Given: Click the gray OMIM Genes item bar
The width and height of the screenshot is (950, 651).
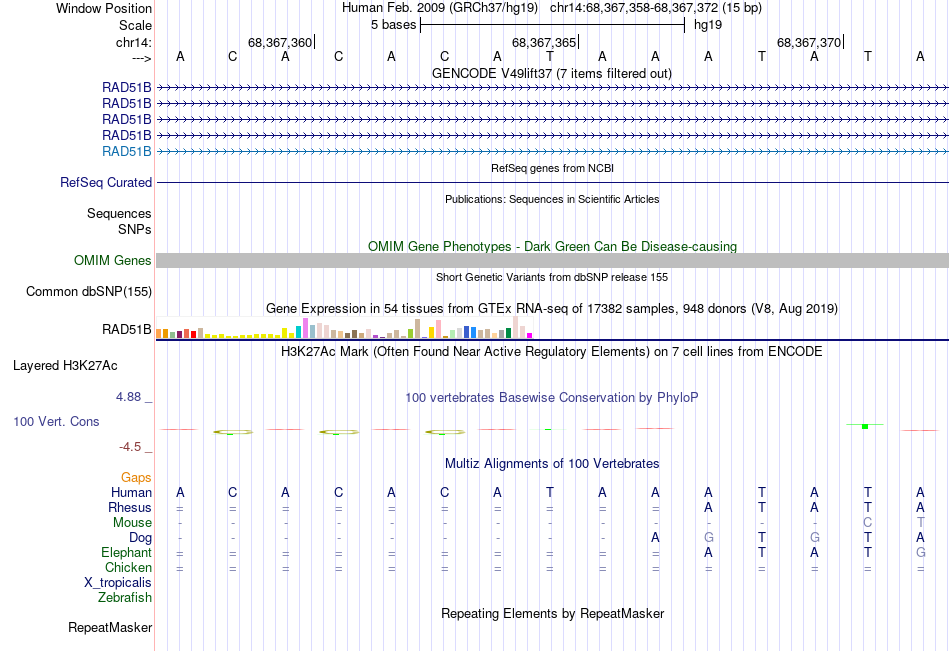Looking at the screenshot, I should (552, 261).
